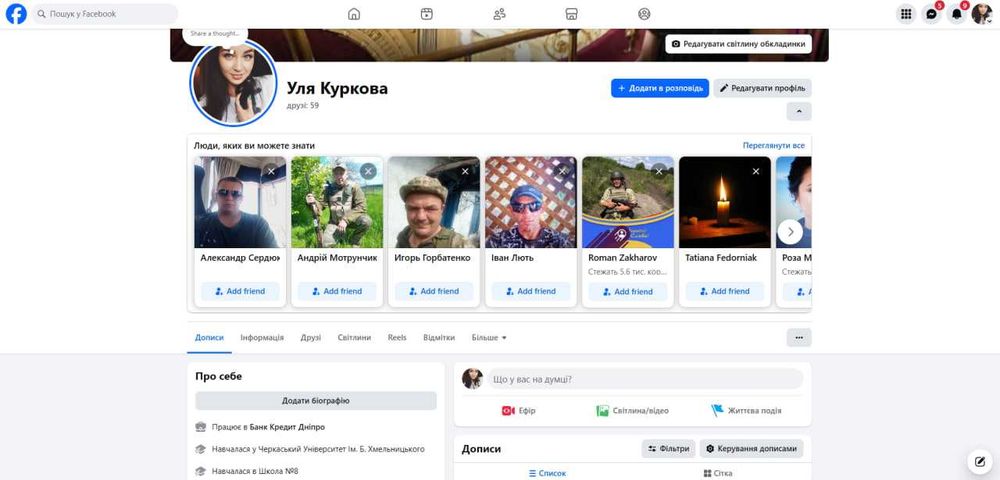Open Переглянути все suggestions link

click(x=774, y=145)
